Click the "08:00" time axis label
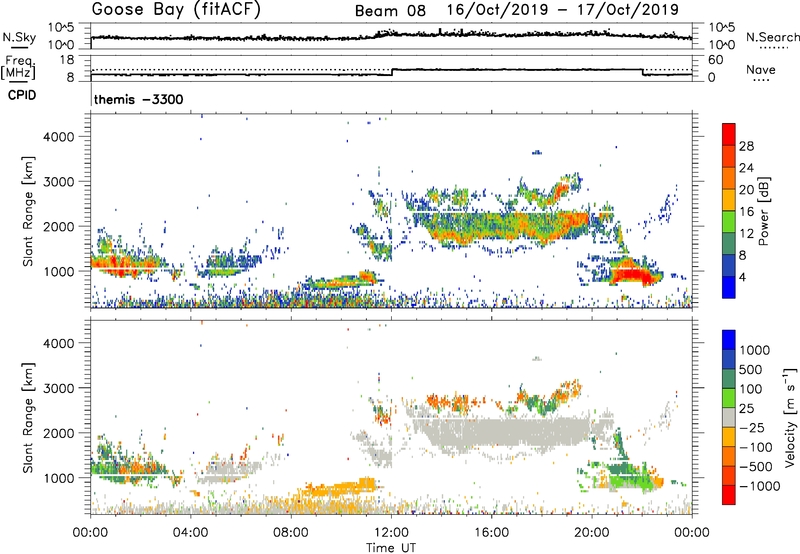800x554 pixels. click(291, 532)
